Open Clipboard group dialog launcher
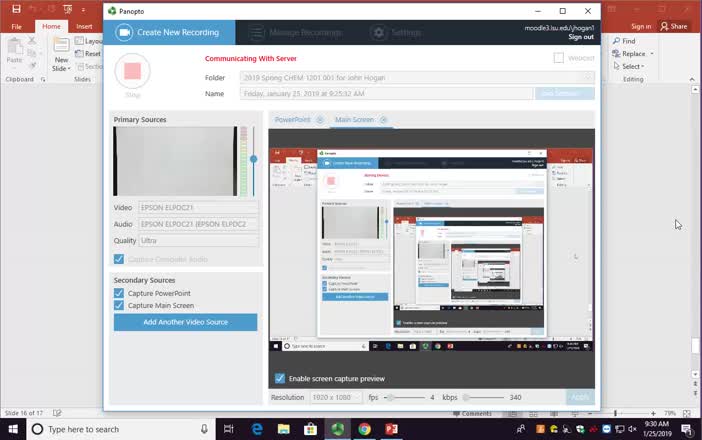Image resolution: width=702 pixels, height=440 pixels. click(43, 79)
